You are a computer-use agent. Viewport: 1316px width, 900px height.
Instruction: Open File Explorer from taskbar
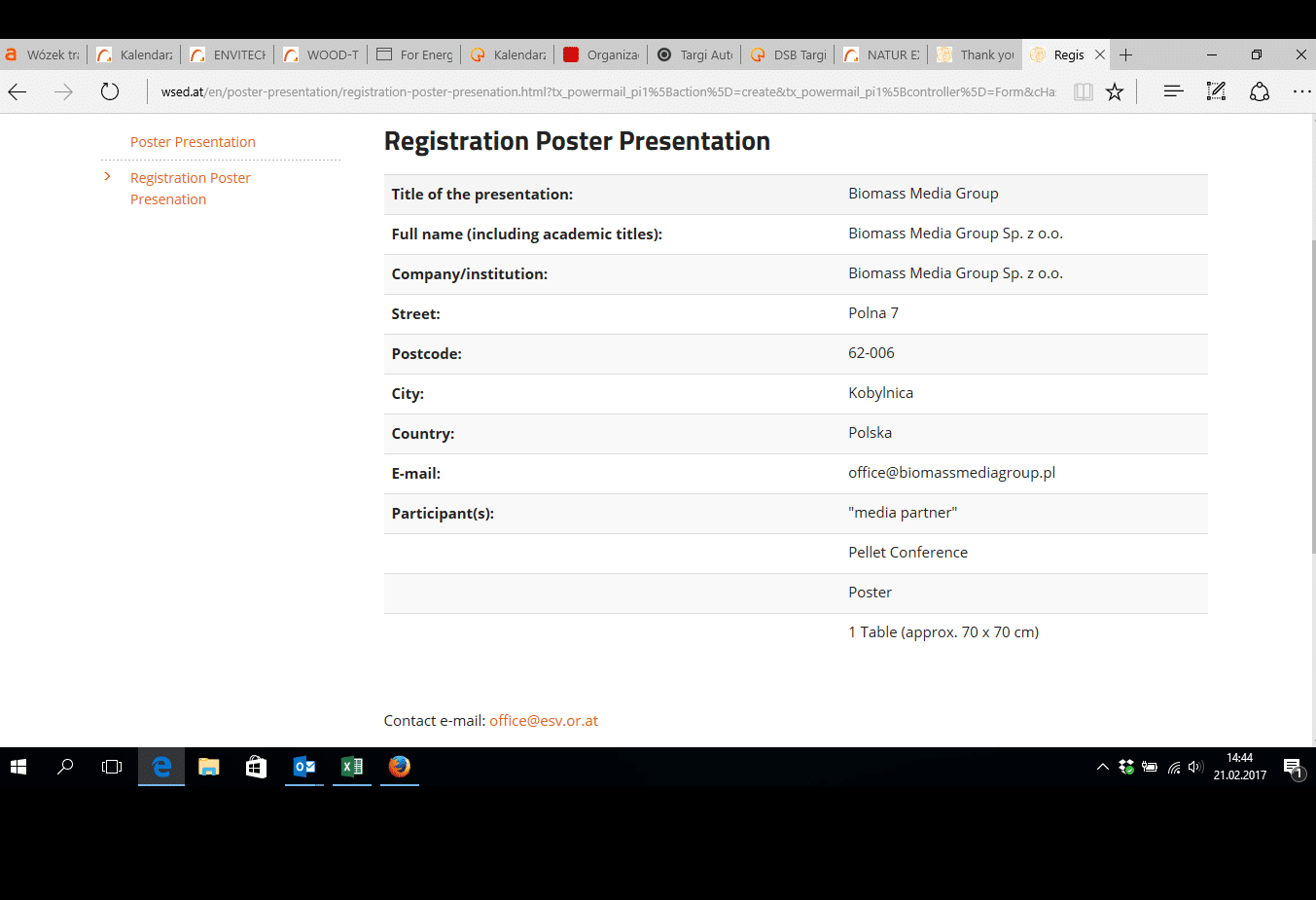click(x=208, y=767)
